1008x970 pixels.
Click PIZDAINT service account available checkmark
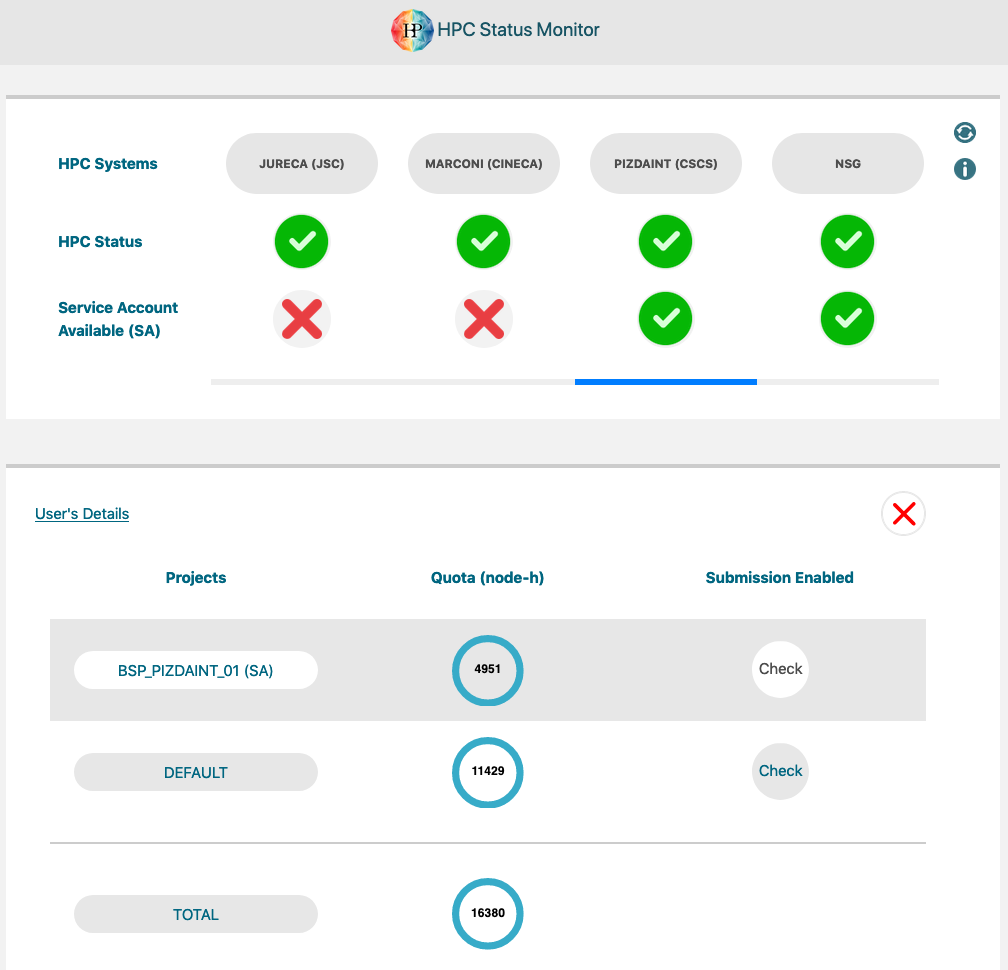[x=665, y=319]
